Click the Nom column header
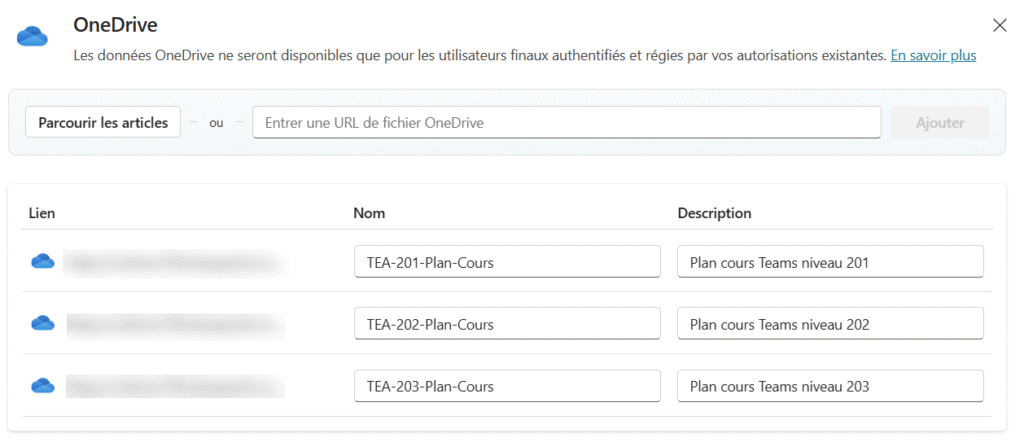 click(369, 213)
